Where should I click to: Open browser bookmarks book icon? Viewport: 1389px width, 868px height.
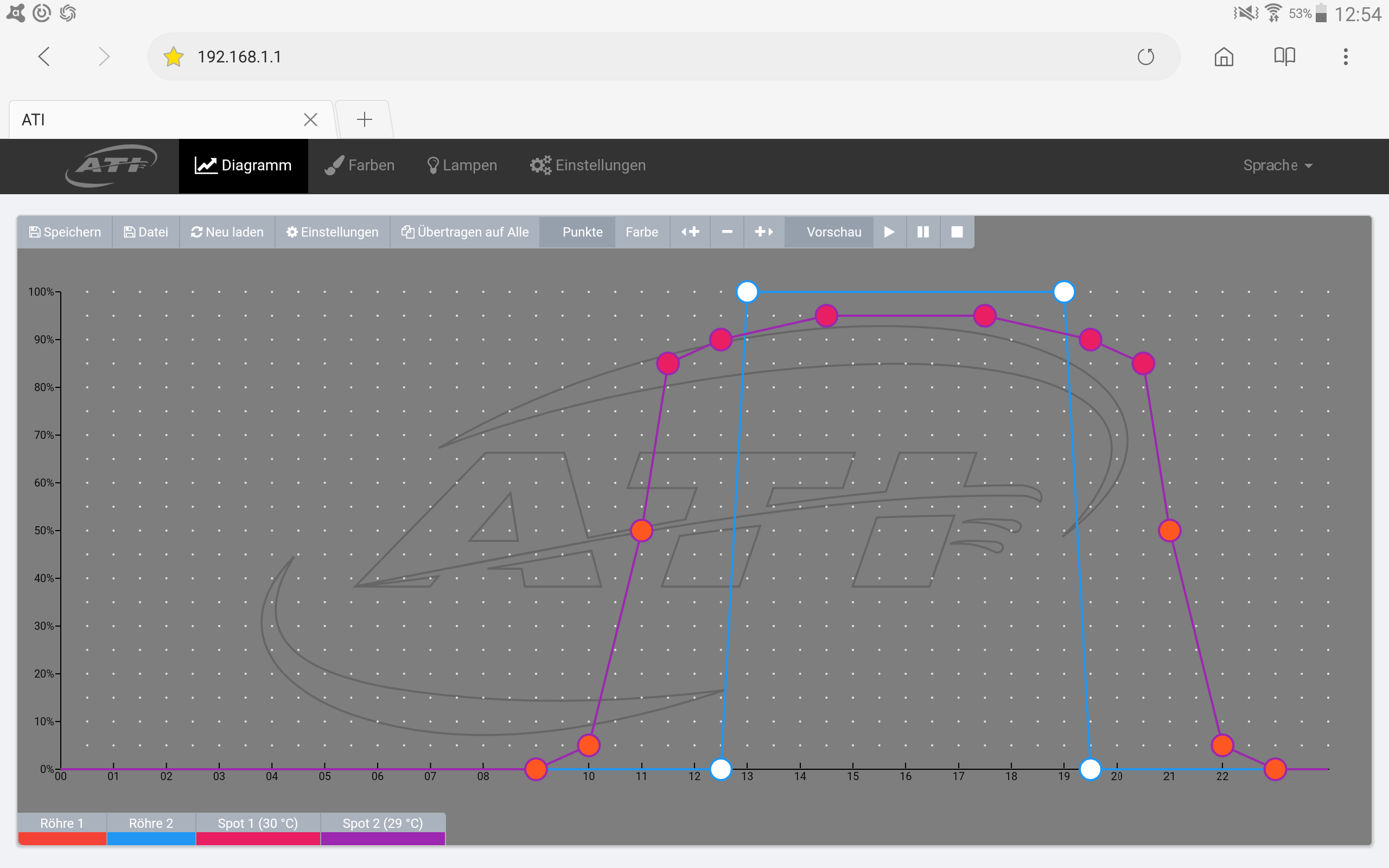[1284, 57]
